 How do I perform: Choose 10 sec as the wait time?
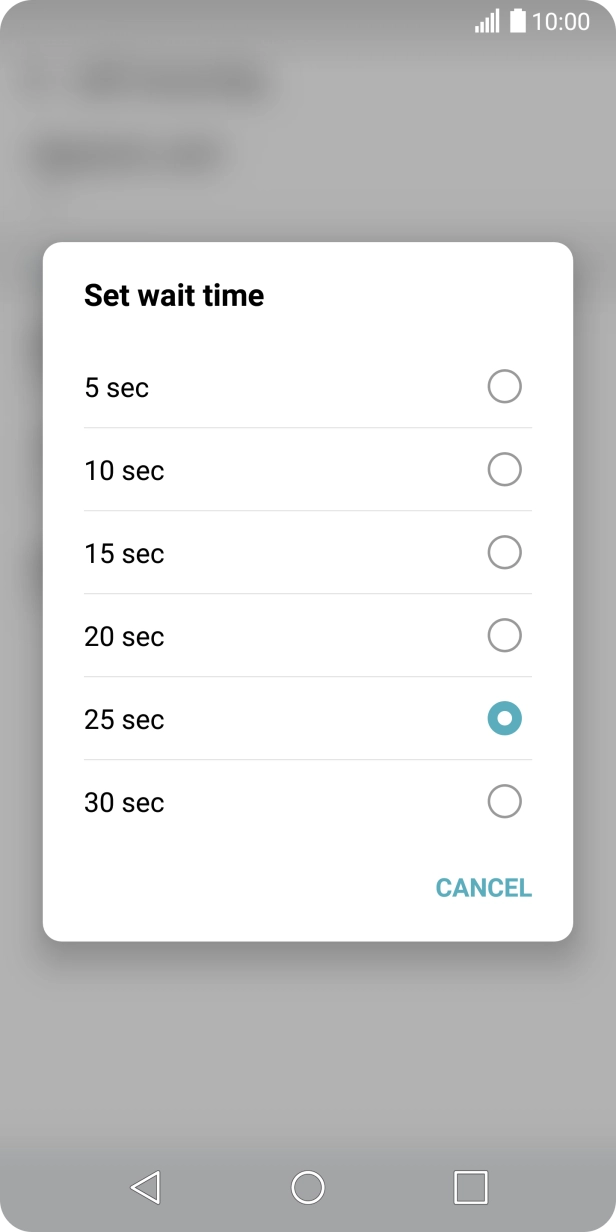point(504,469)
